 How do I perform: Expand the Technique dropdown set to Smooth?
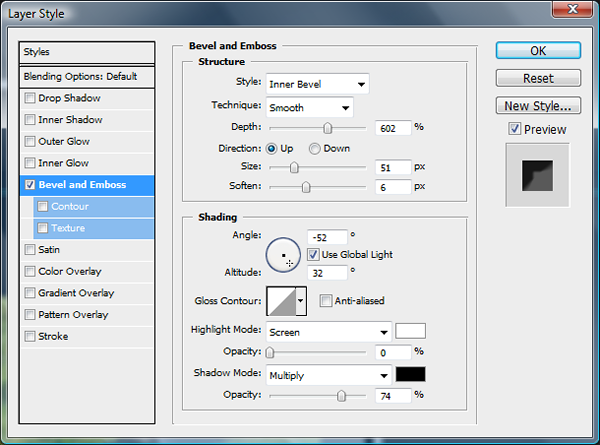tap(309, 107)
